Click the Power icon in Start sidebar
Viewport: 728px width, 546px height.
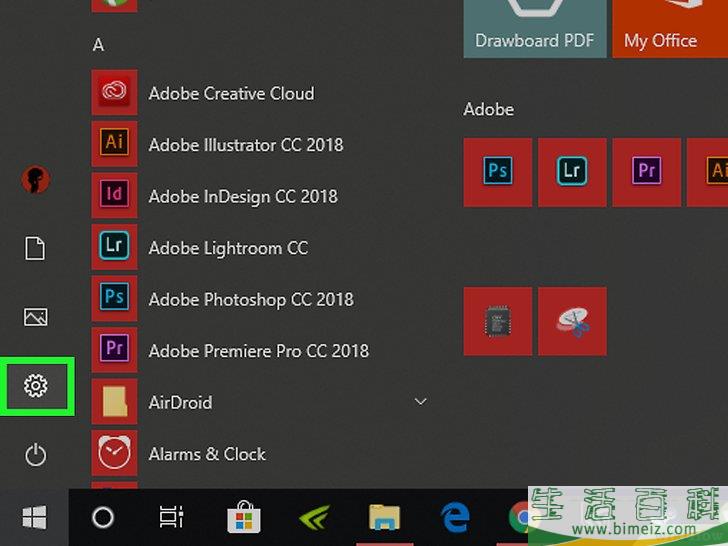pyautogui.click(x=36, y=455)
